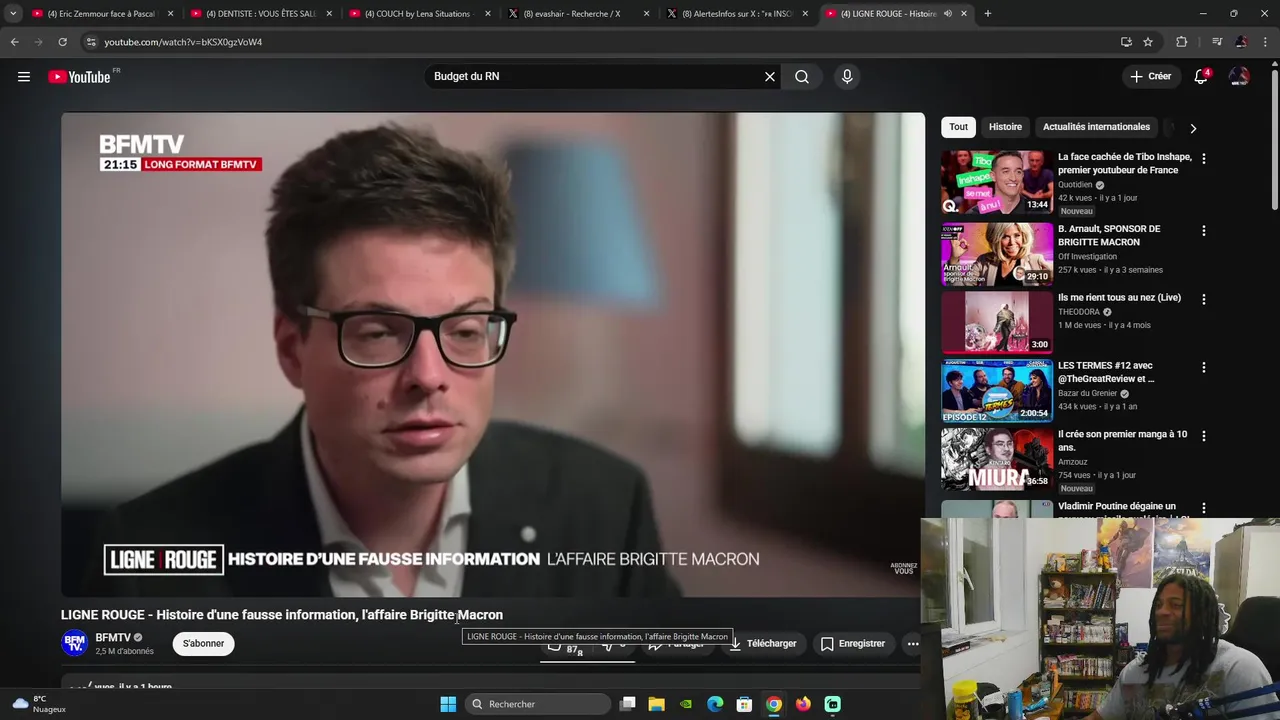Screen dimensions: 1280x720
Task: Click the main video player to pause
Action: [493, 355]
